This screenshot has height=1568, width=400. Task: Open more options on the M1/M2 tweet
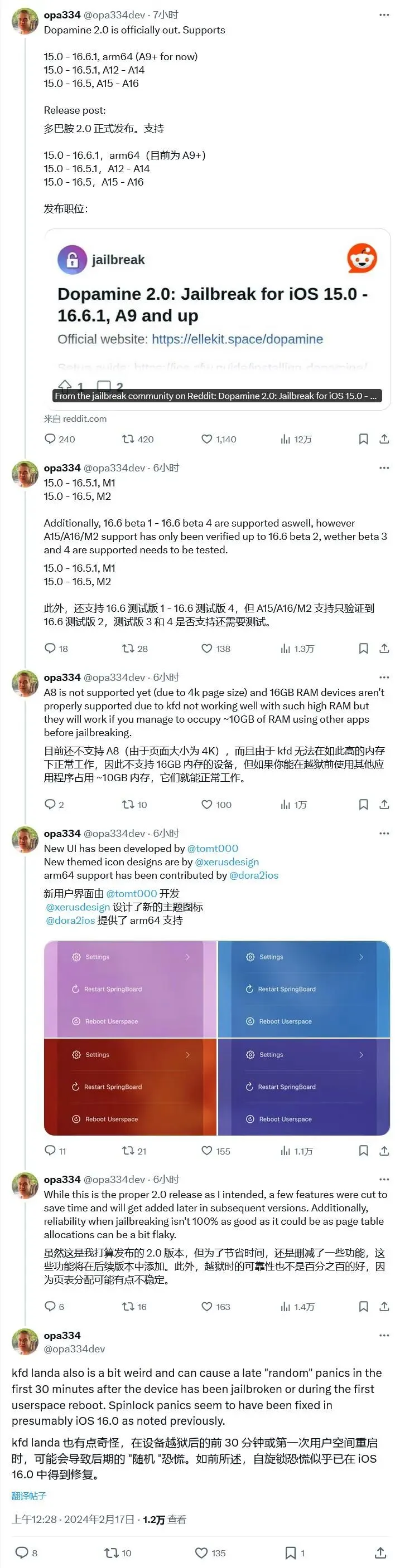pyautogui.click(x=384, y=468)
